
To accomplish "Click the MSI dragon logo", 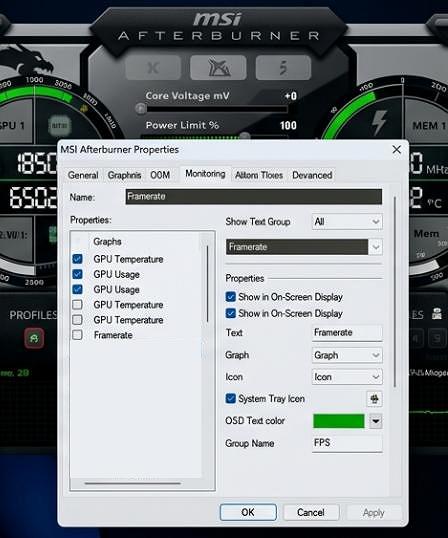I will [x=27, y=62].
